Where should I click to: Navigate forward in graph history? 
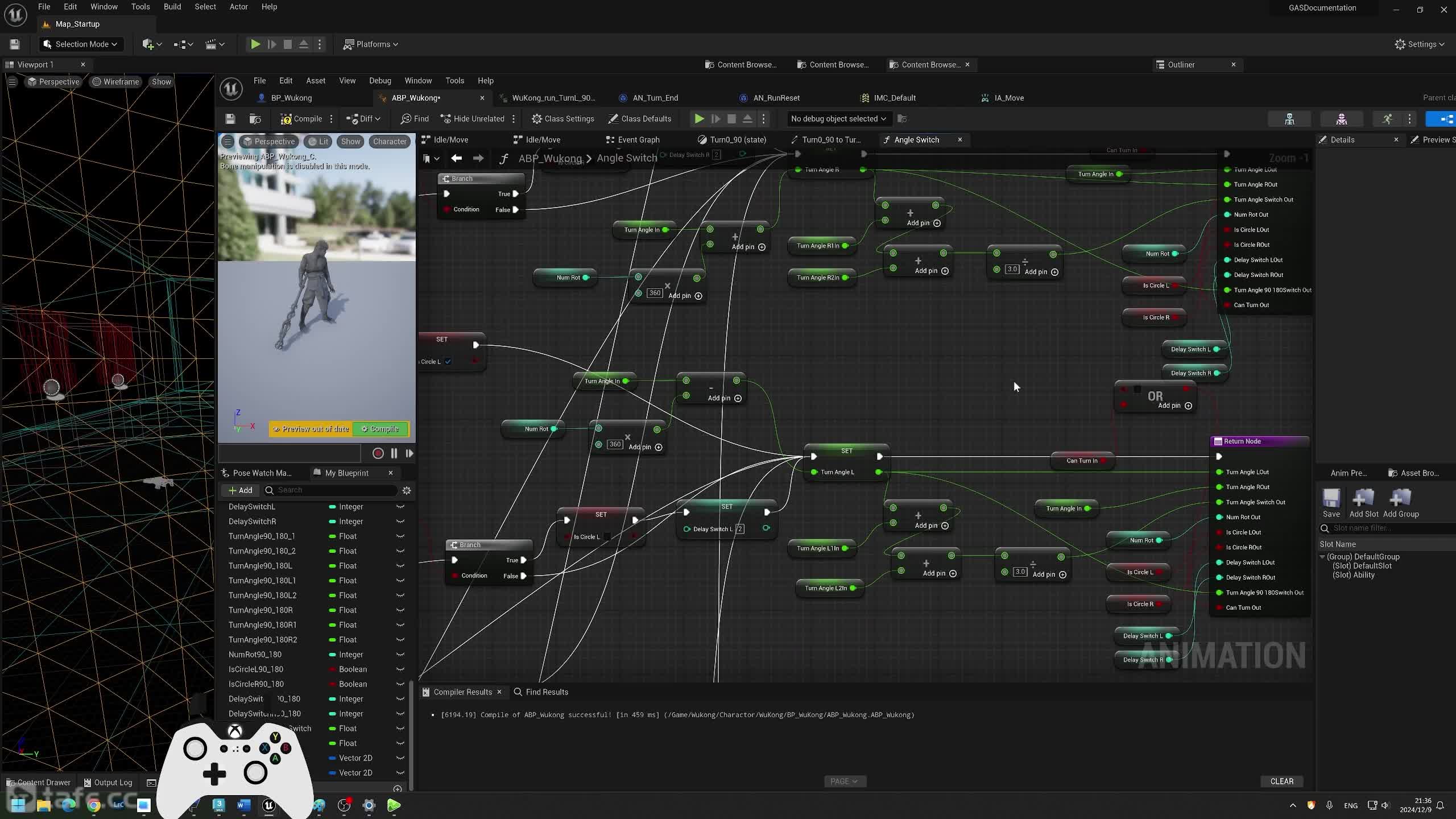478,158
